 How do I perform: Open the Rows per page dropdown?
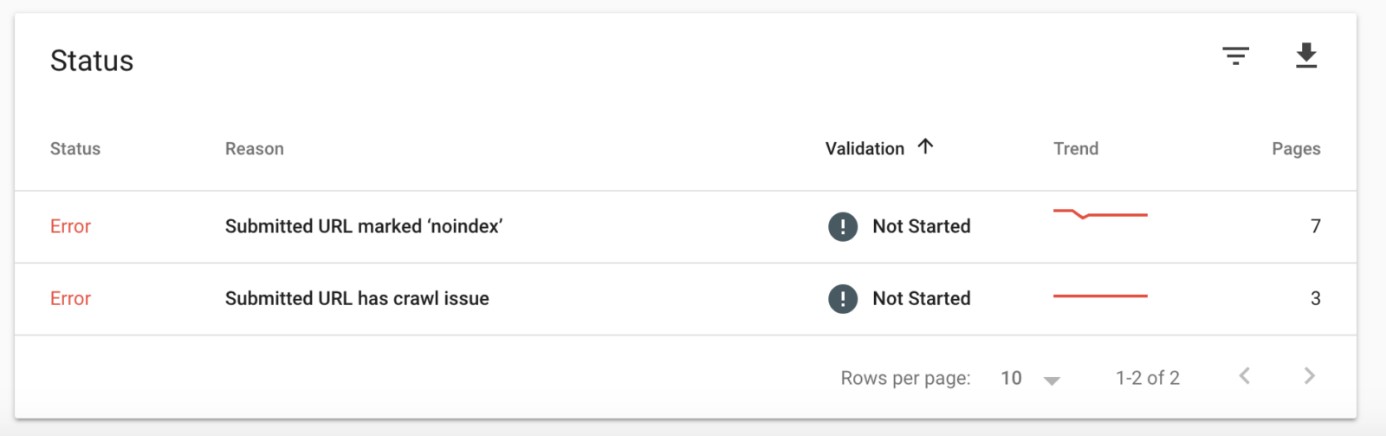(x=1051, y=379)
